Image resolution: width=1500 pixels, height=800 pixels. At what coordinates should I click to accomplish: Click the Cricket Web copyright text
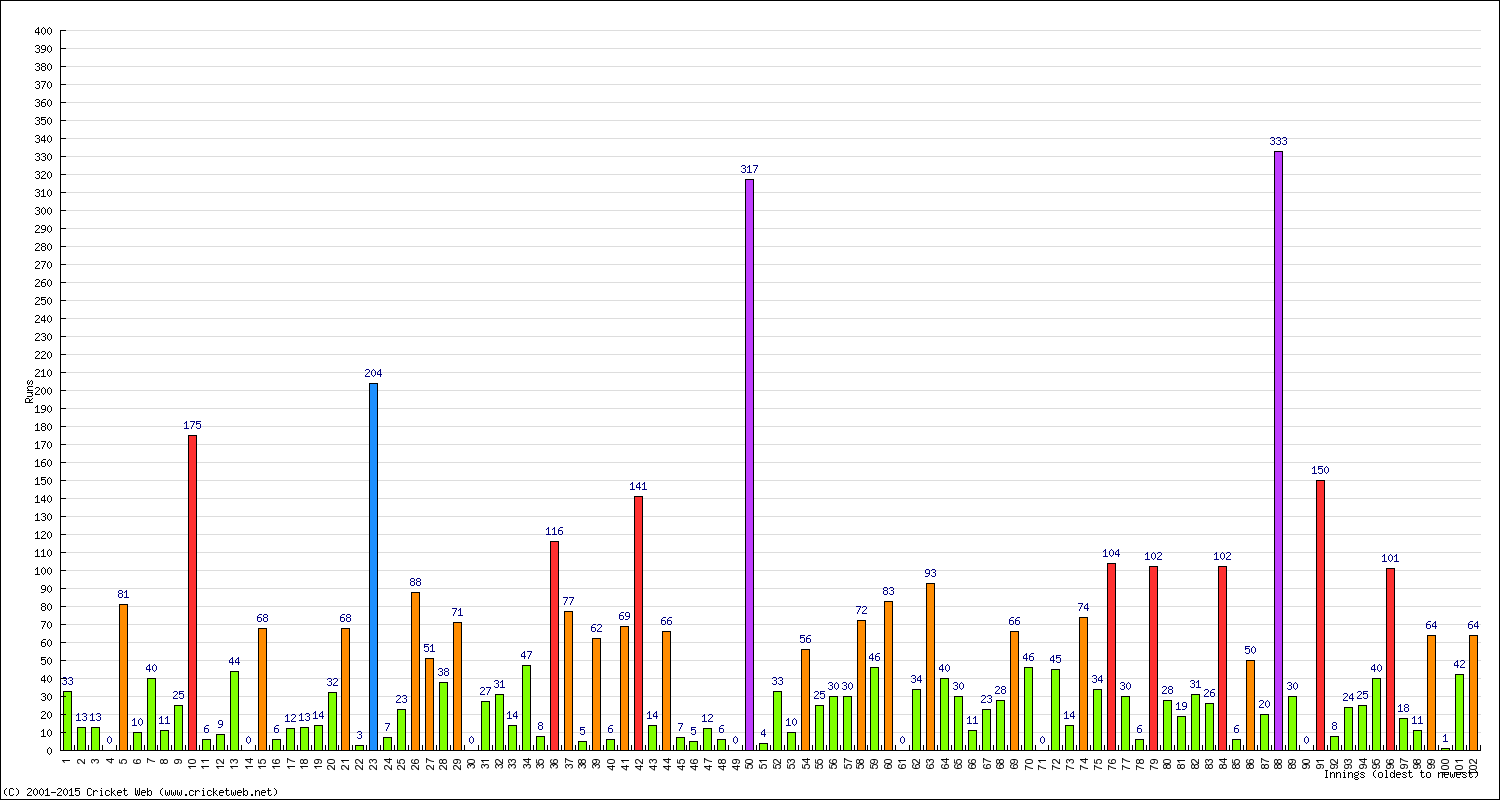(140, 792)
